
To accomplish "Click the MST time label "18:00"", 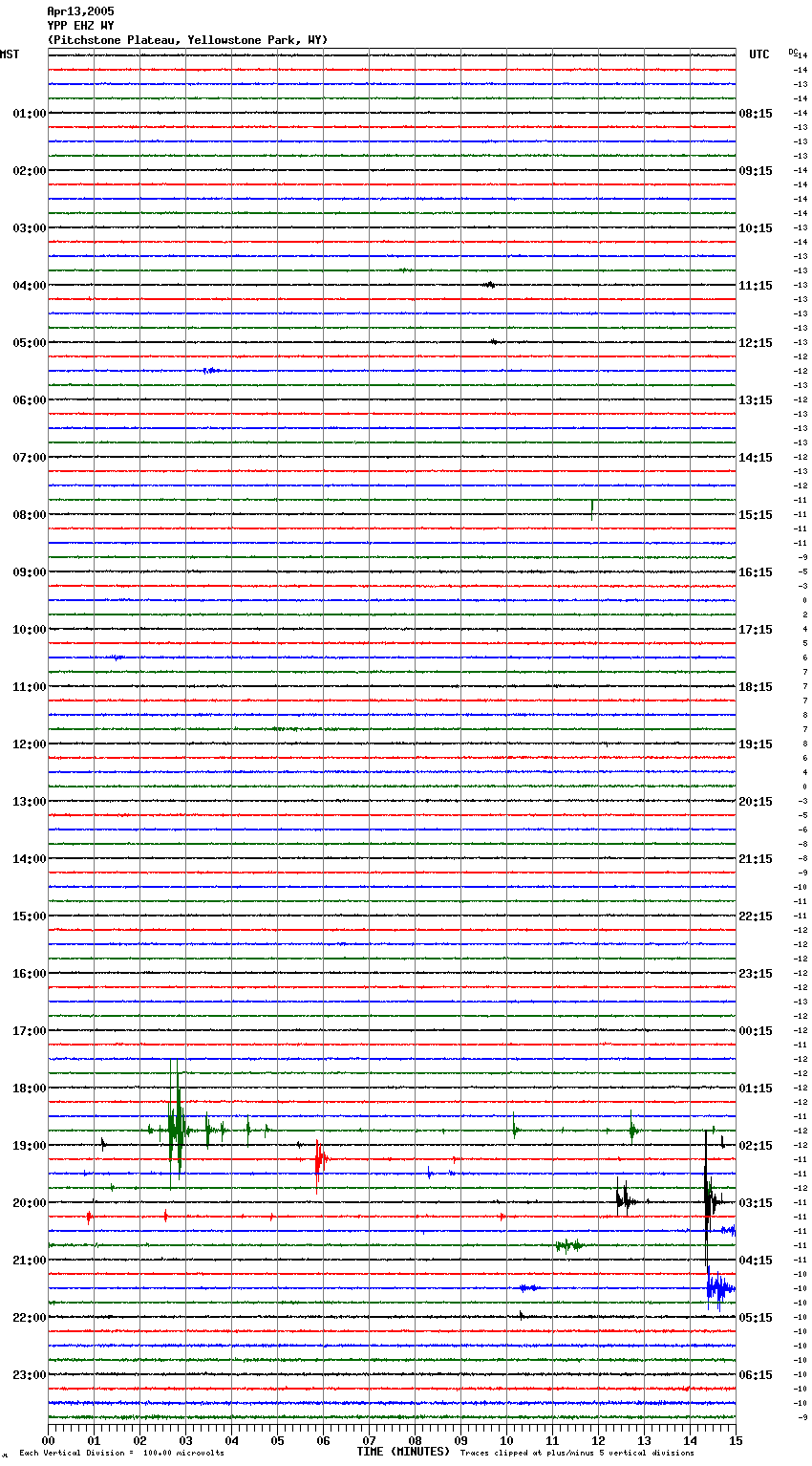I will [30, 1089].
